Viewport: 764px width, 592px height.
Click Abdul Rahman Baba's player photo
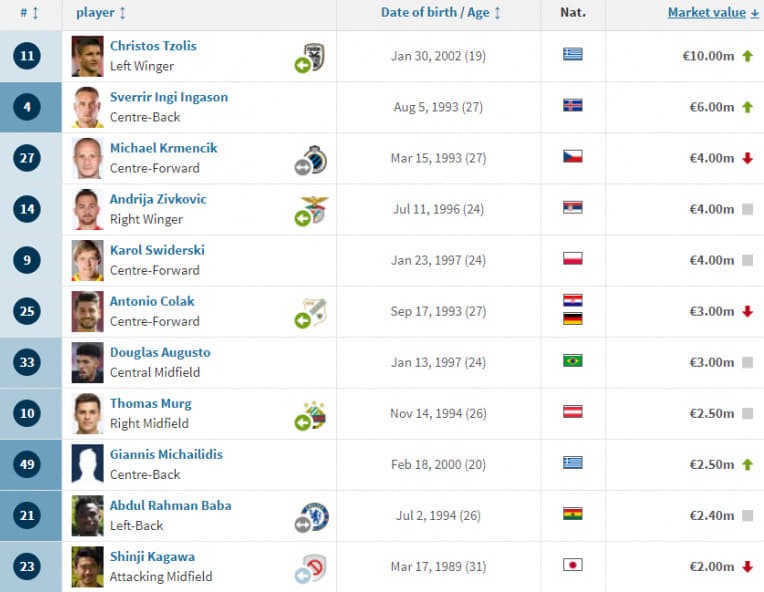pyautogui.click(x=87, y=515)
